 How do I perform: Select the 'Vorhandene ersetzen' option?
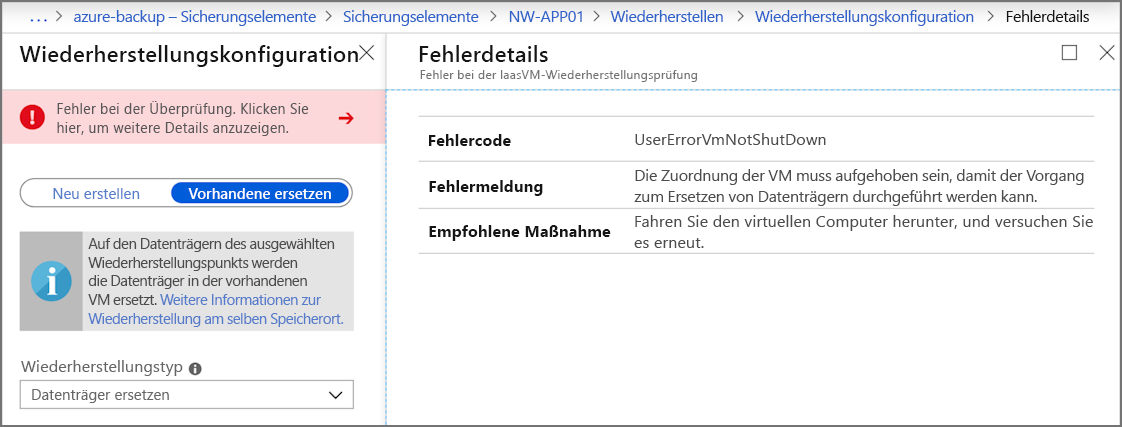point(260,193)
